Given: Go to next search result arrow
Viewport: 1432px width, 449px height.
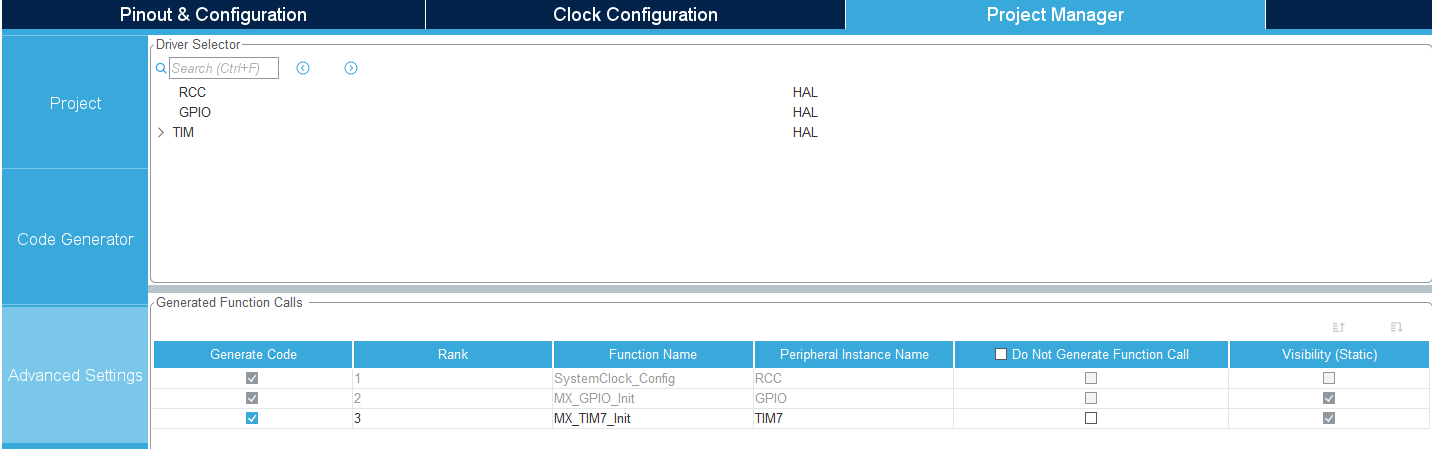Looking at the screenshot, I should coord(351,68).
